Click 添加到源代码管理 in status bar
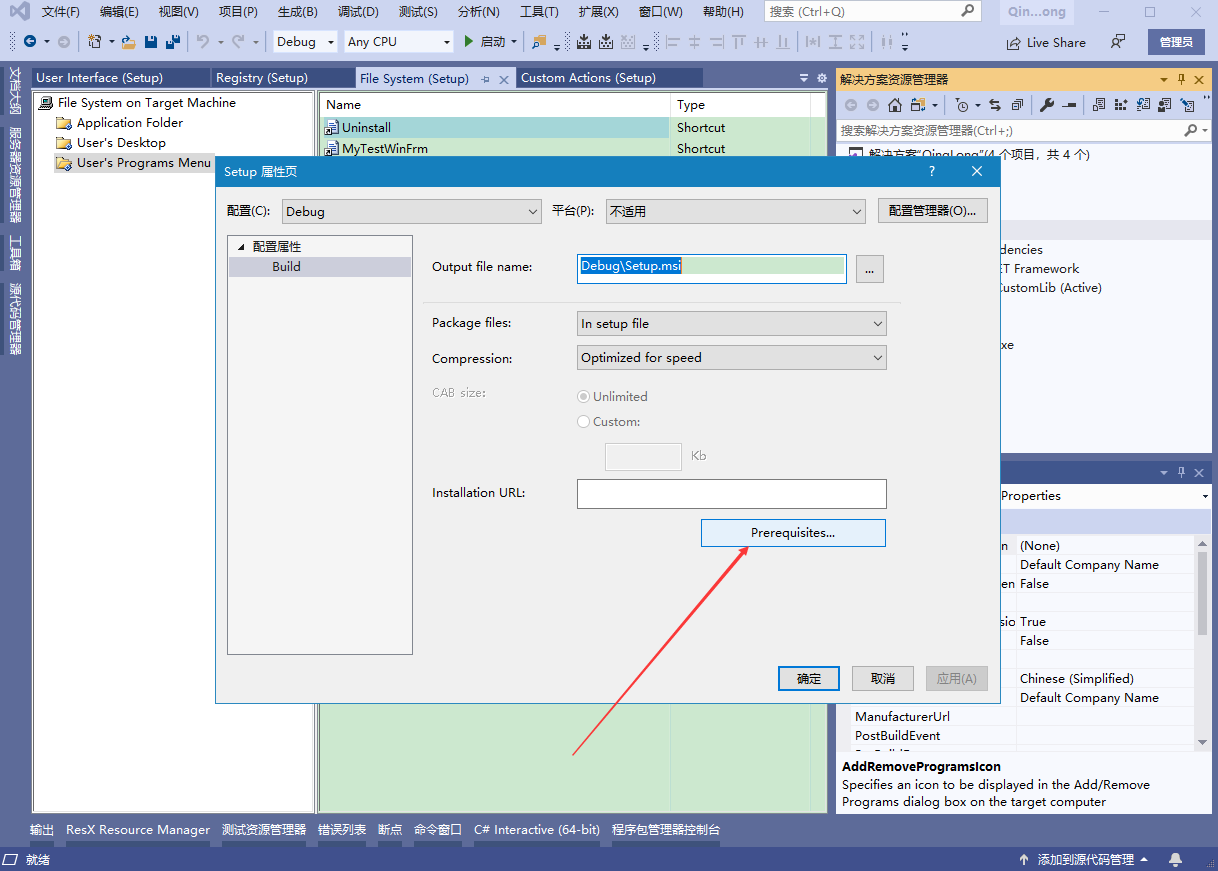 tap(1085, 860)
